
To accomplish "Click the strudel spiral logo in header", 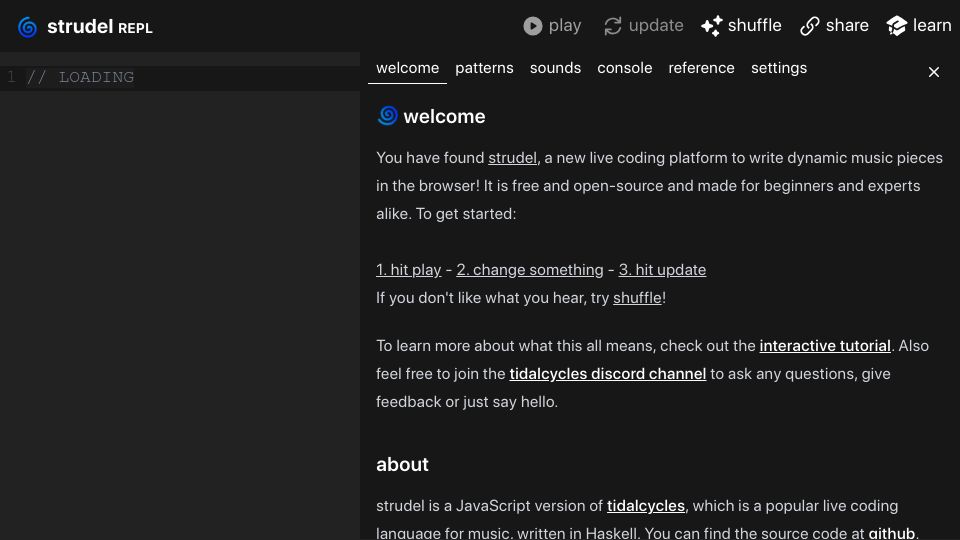I will [27, 27].
